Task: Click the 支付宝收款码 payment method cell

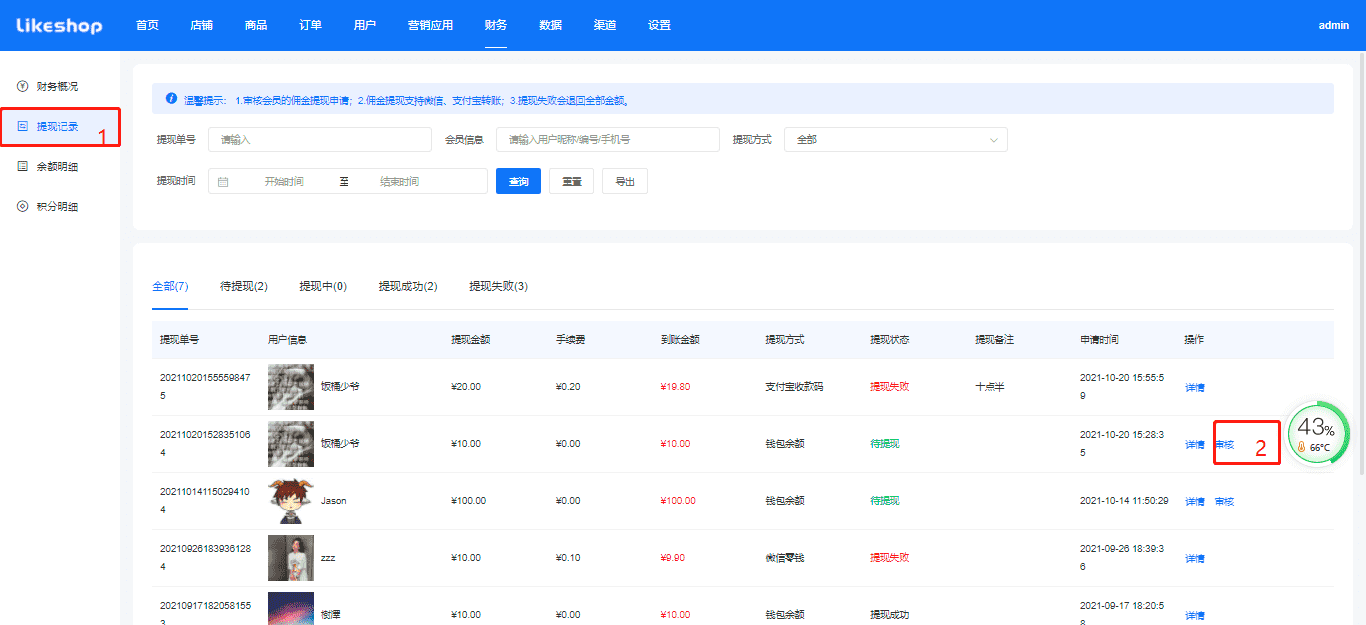Action: click(795, 387)
